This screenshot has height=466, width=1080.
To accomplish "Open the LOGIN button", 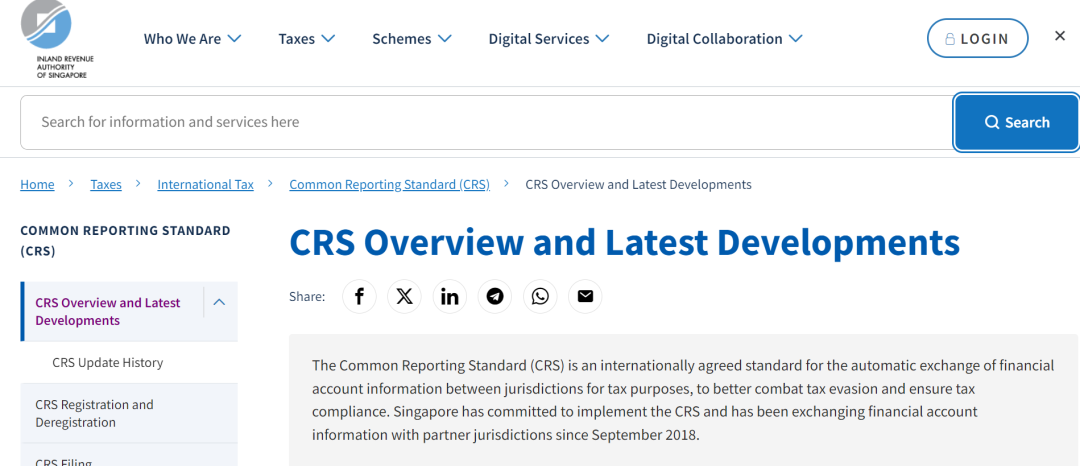I will tap(978, 39).
